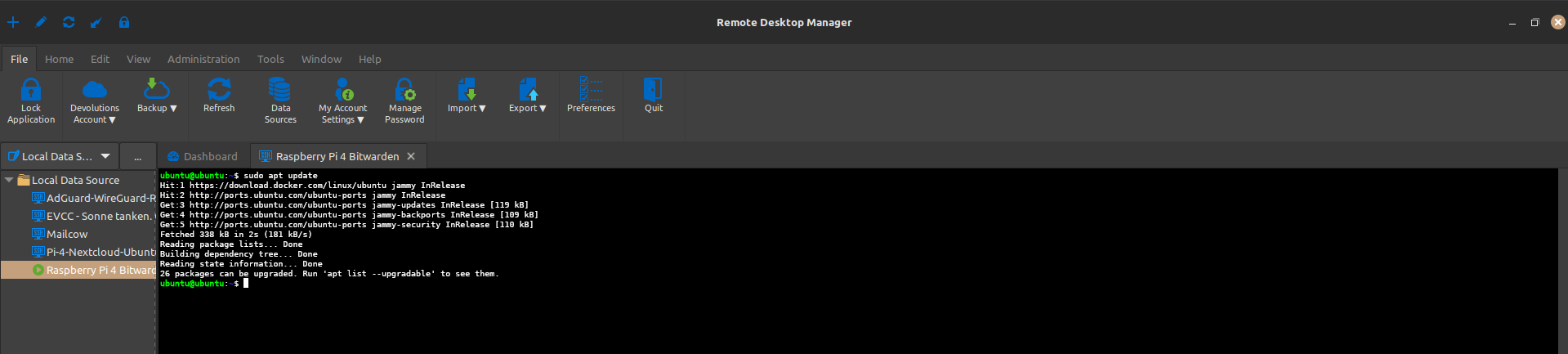The image size is (1568, 354).
Task: Expand My Account Settings dropdown
Action: (343, 119)
